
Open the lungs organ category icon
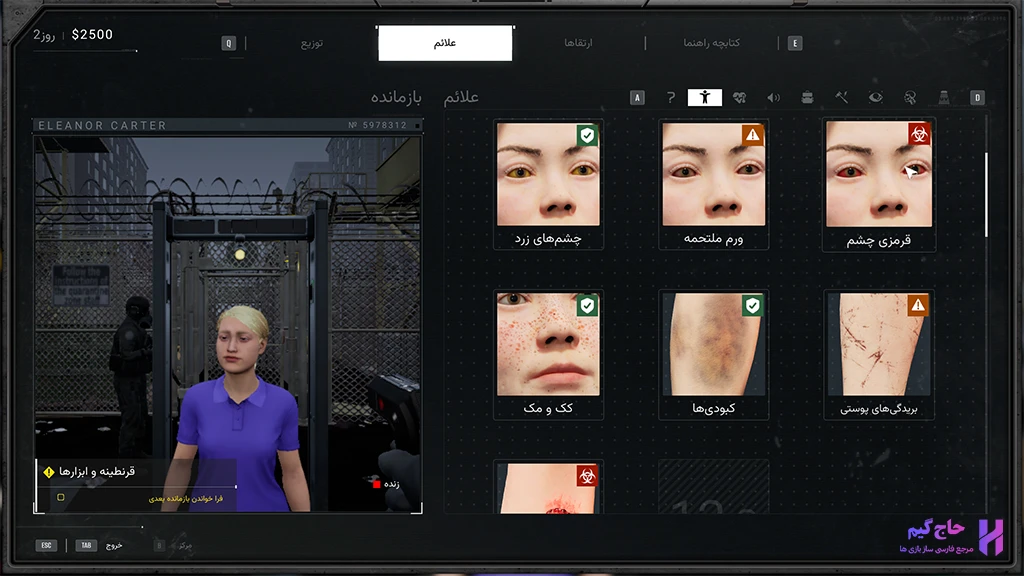pyautogui.click(x=910, y=97)
